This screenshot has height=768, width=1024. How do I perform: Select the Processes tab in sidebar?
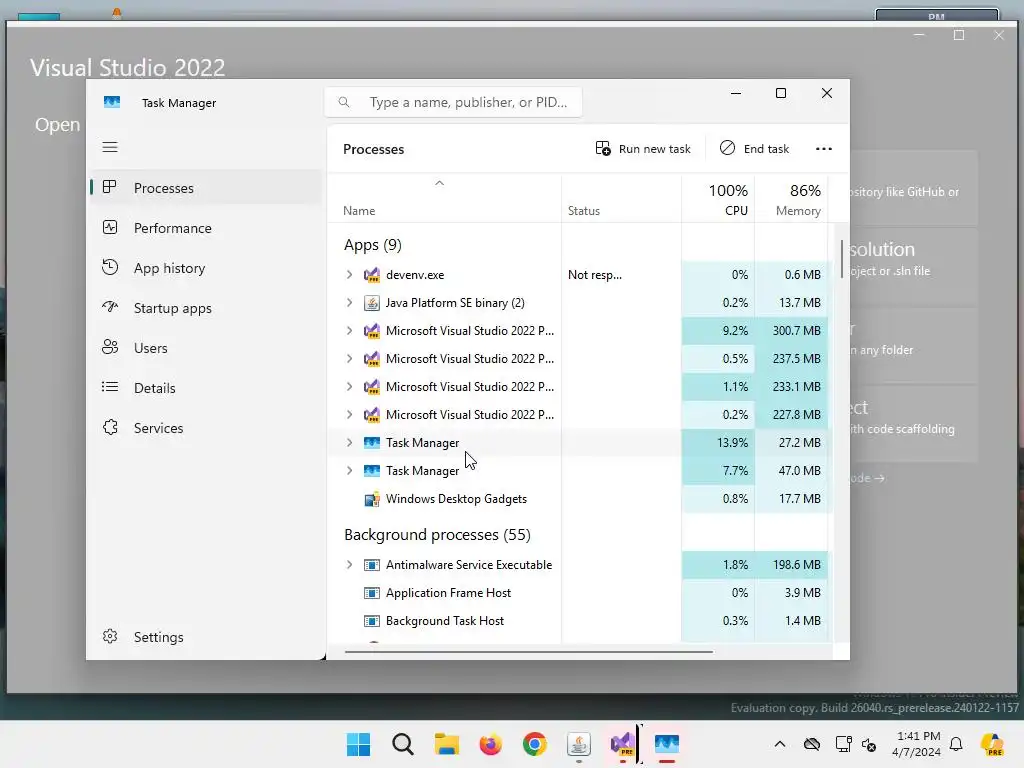[206, 188]
